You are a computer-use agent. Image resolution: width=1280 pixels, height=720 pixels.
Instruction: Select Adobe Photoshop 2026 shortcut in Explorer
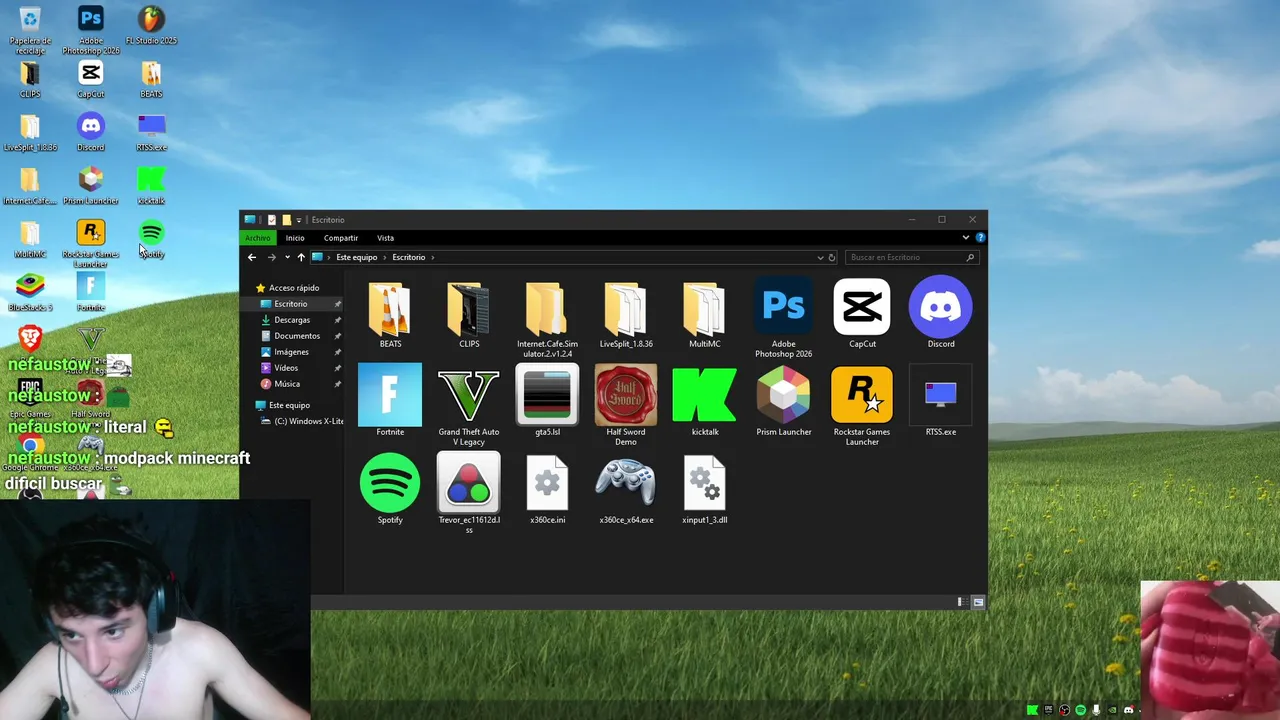[x=783, y=319]
